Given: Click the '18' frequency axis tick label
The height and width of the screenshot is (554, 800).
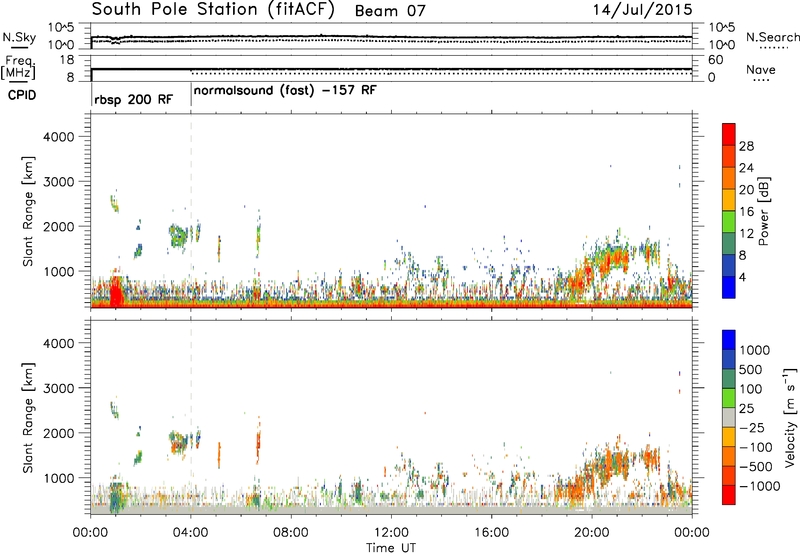Looking at the screenshot, I should click(67, 60).
